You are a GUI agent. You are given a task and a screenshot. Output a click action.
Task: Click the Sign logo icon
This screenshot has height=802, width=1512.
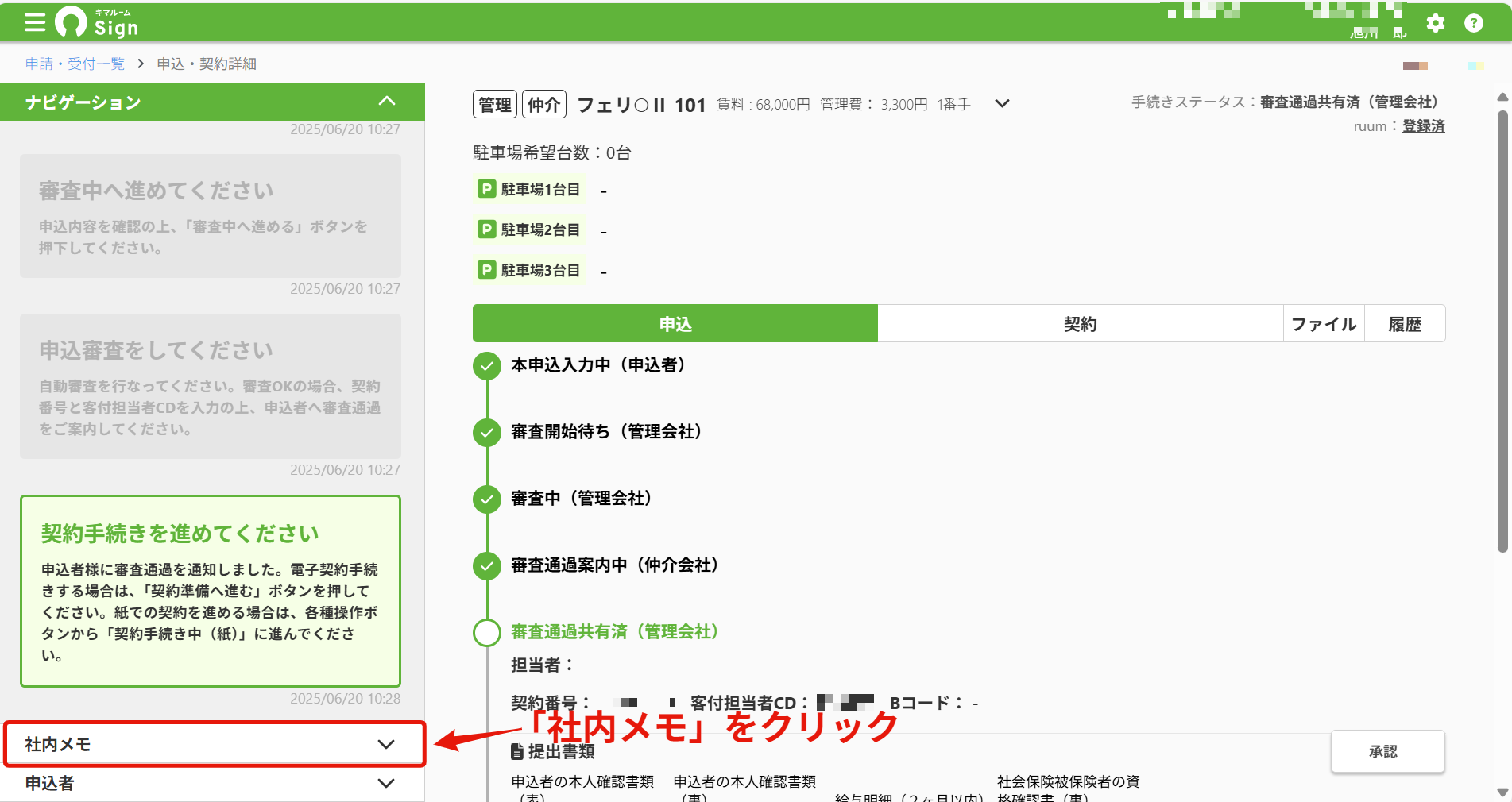click(71, 22)
